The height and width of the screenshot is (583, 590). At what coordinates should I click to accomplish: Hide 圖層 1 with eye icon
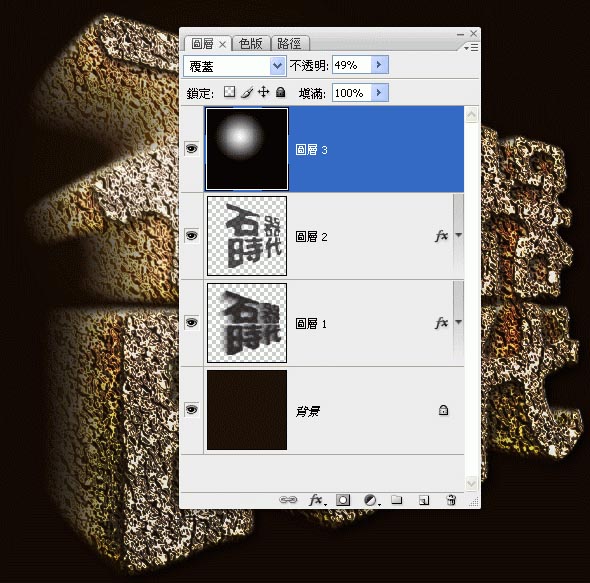[x=192, y=323]
